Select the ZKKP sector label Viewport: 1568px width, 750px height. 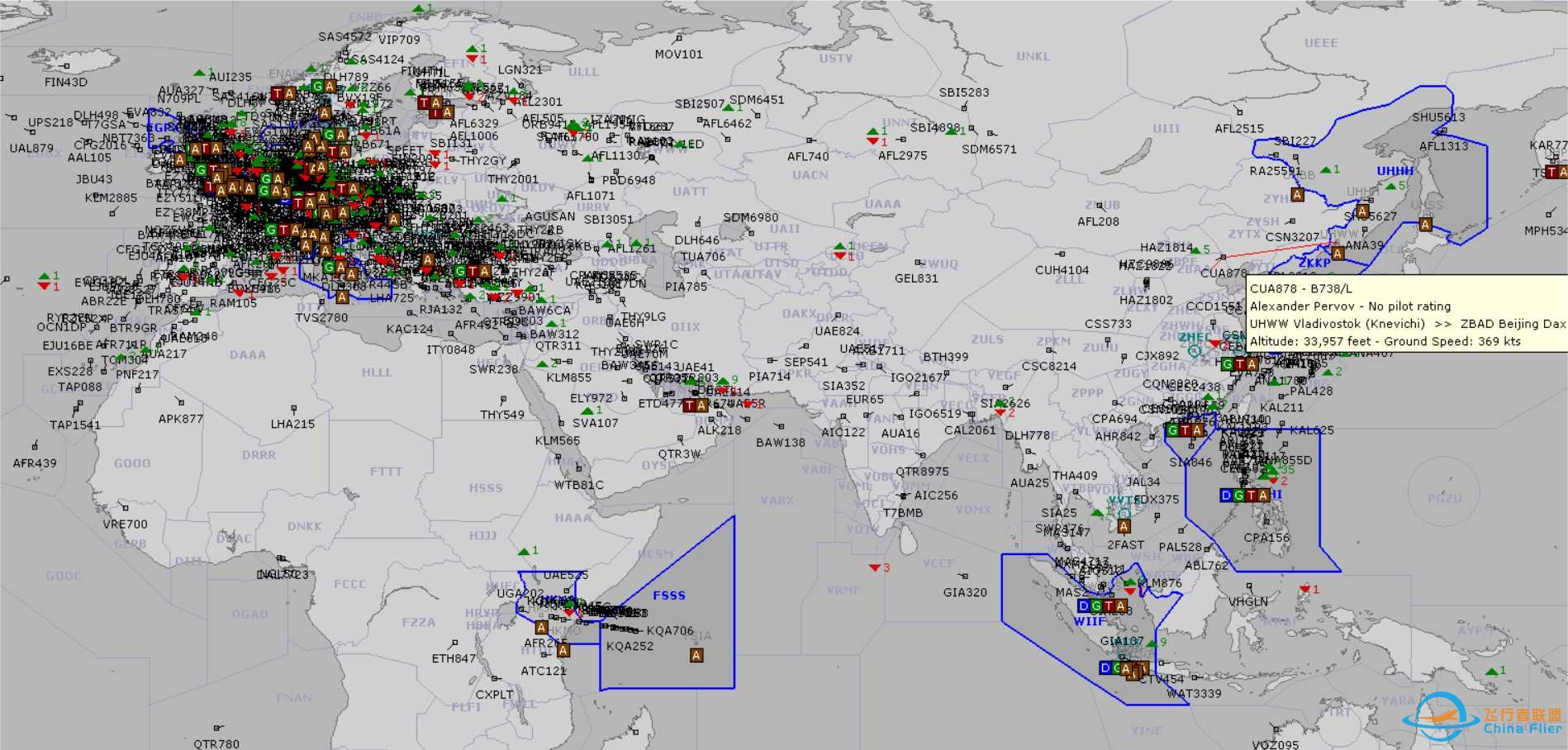[1314, 263]
